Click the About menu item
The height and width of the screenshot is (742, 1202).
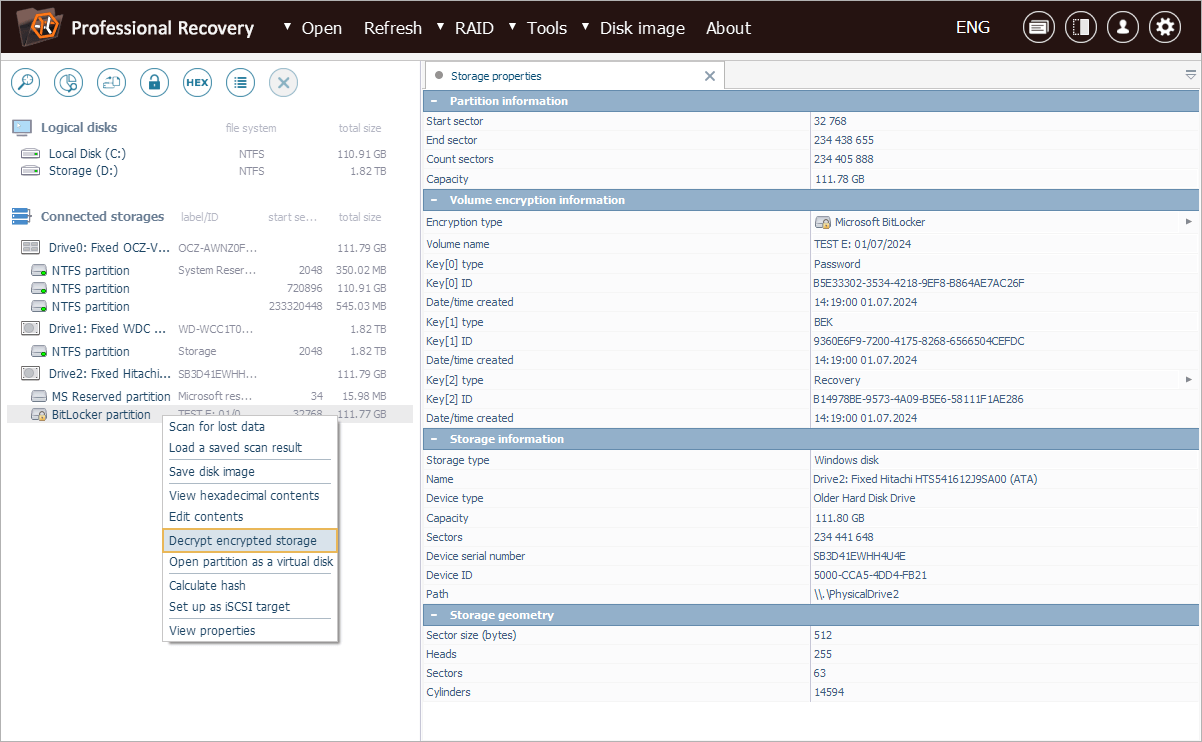728,28
